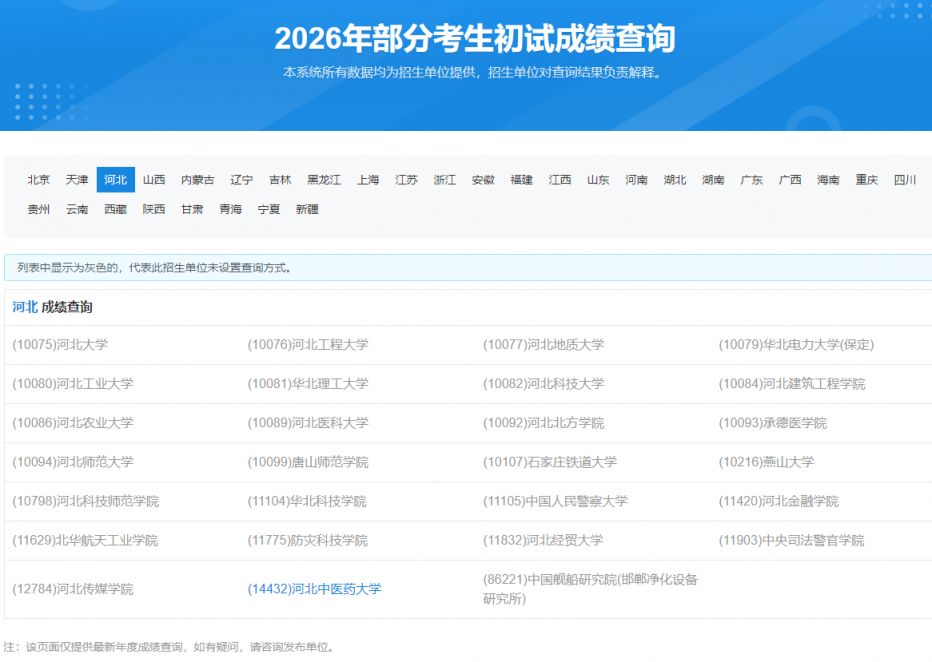The height and width of the screenshot is (662, 932).
Task: Click the (11903)中央司法警官学院 entry
Action: tap(791, 541)
